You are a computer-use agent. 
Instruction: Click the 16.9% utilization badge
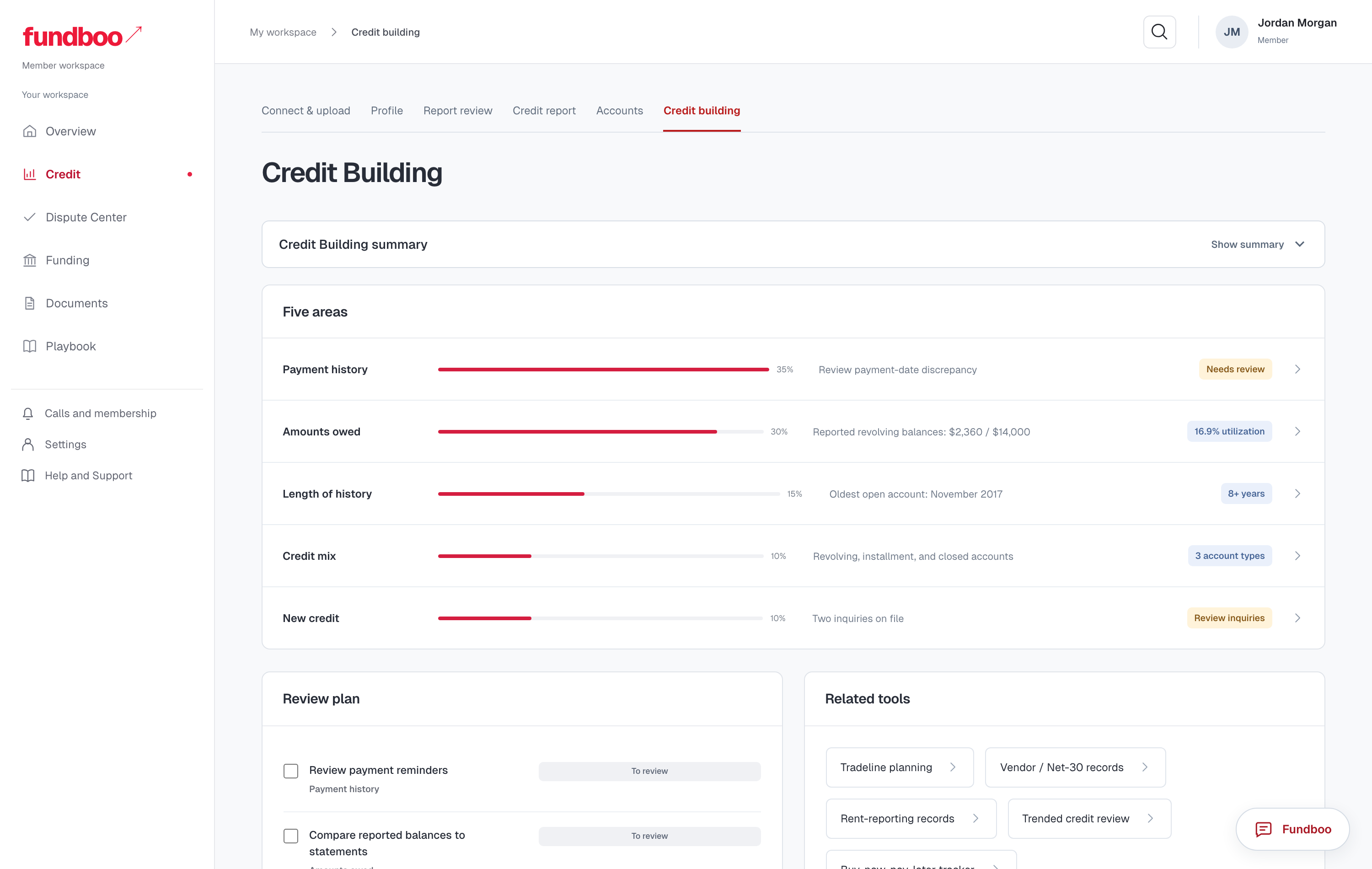(x=1229, y=431)
